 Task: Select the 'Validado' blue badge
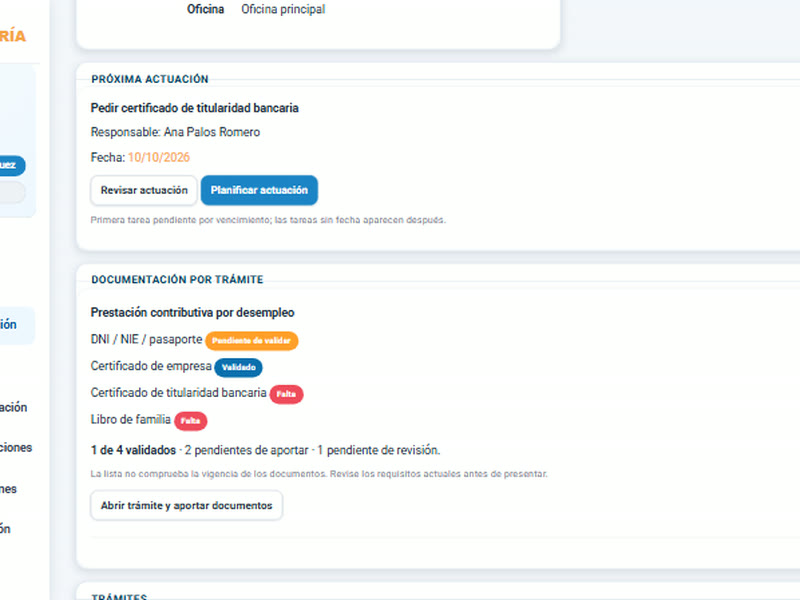(x=238, y=367)
